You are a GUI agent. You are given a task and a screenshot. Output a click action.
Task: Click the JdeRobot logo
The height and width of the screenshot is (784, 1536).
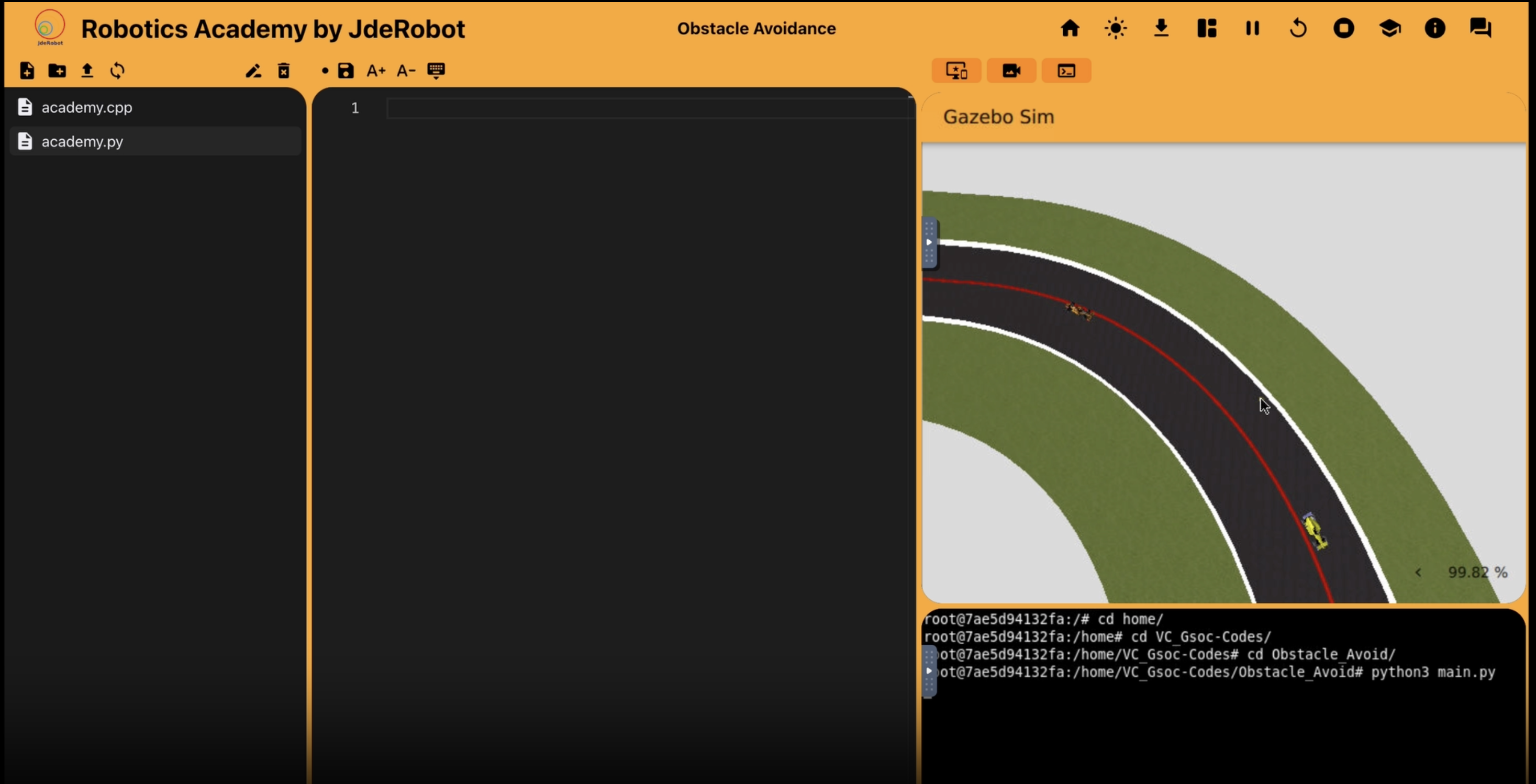click(50, 27)
